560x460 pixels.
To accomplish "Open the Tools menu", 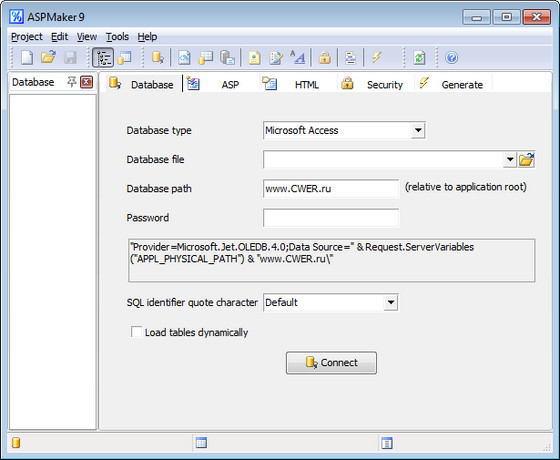I will 117,37.
